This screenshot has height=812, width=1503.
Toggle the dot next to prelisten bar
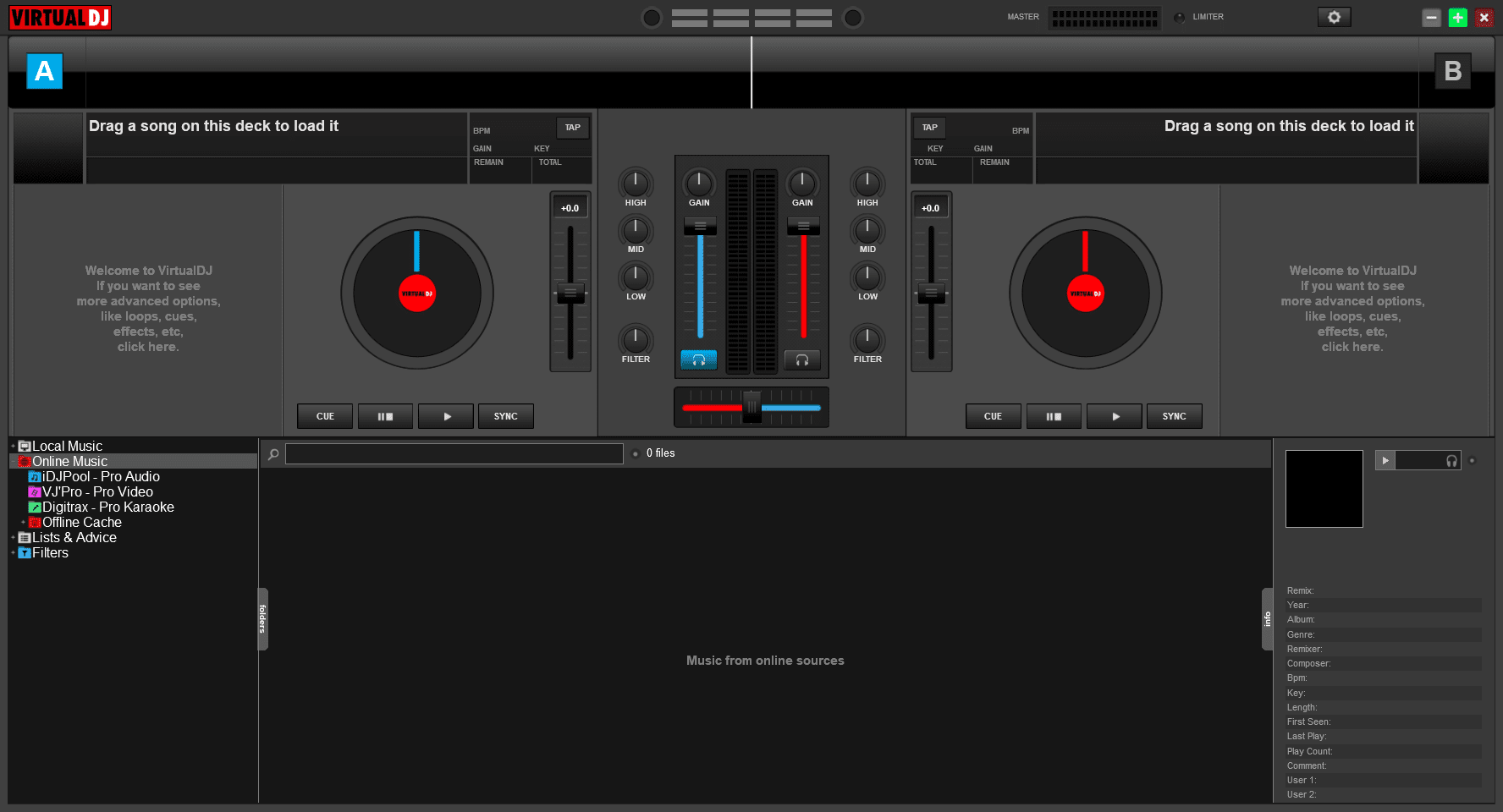point(1473,461)
